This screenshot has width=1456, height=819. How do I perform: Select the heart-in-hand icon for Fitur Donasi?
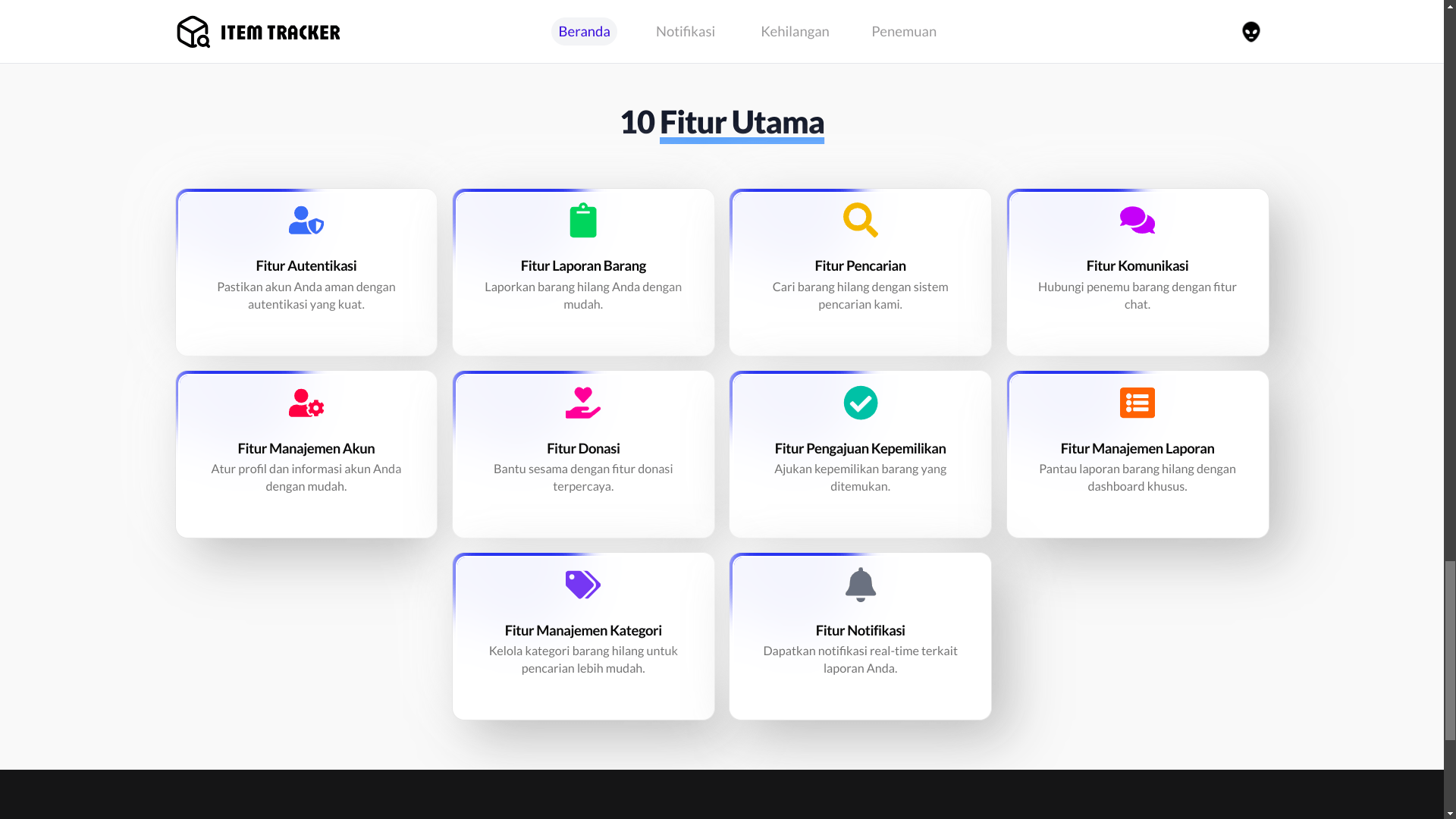(x=582, y=403)
